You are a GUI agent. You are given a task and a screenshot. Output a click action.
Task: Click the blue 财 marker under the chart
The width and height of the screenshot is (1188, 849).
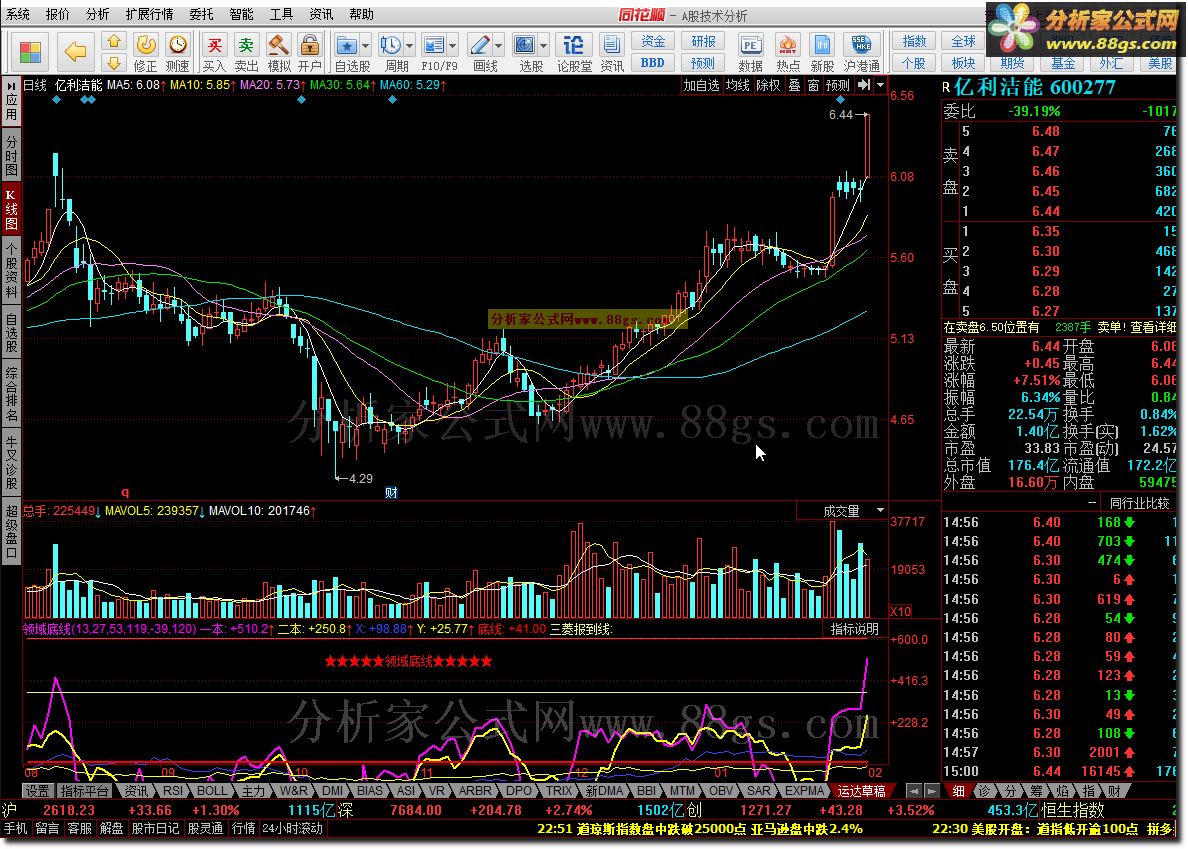[x=392, y=492]
